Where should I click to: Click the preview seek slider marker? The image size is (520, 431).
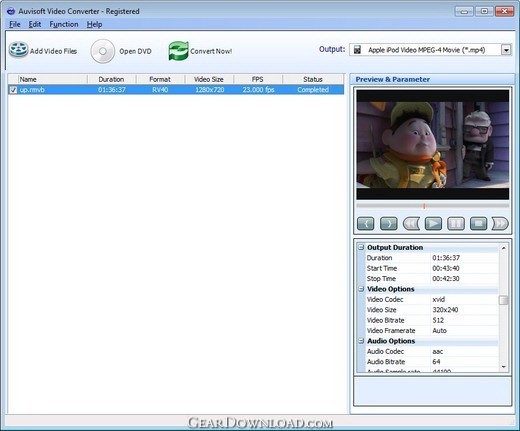click(x=424, y=206)
